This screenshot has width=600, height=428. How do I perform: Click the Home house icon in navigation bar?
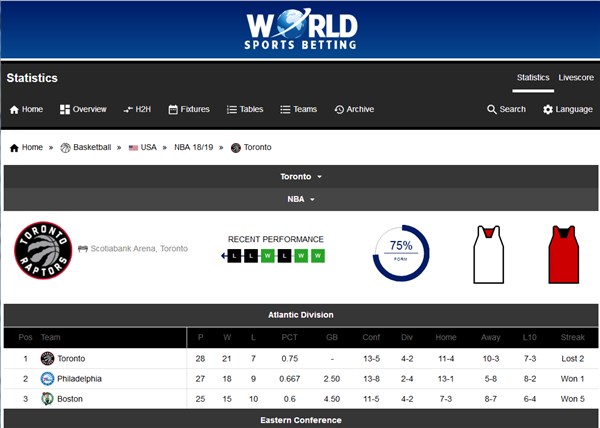14,110
